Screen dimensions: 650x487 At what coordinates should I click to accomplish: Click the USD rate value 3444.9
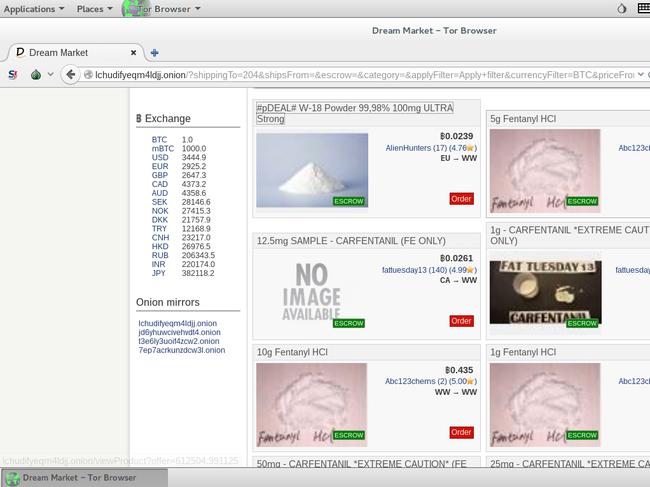click(194, 157)
